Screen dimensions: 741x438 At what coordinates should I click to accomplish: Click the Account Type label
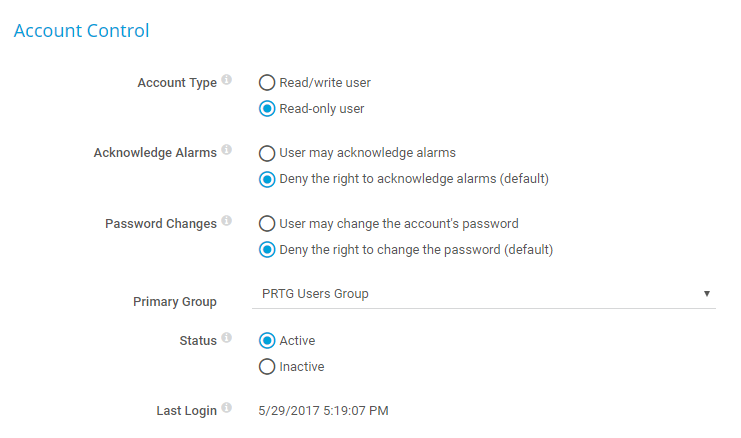point(177,83)
